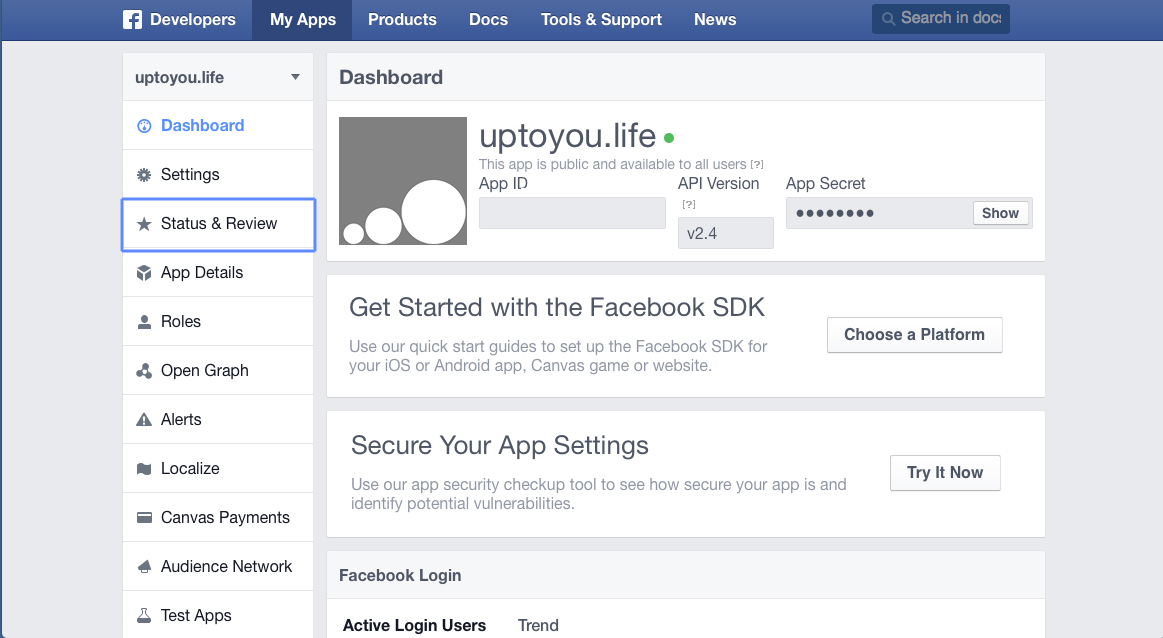Viewport: 1163px width, 638px height.
Task: Click the Canvas Payments card icon
Action: (144, 518)
